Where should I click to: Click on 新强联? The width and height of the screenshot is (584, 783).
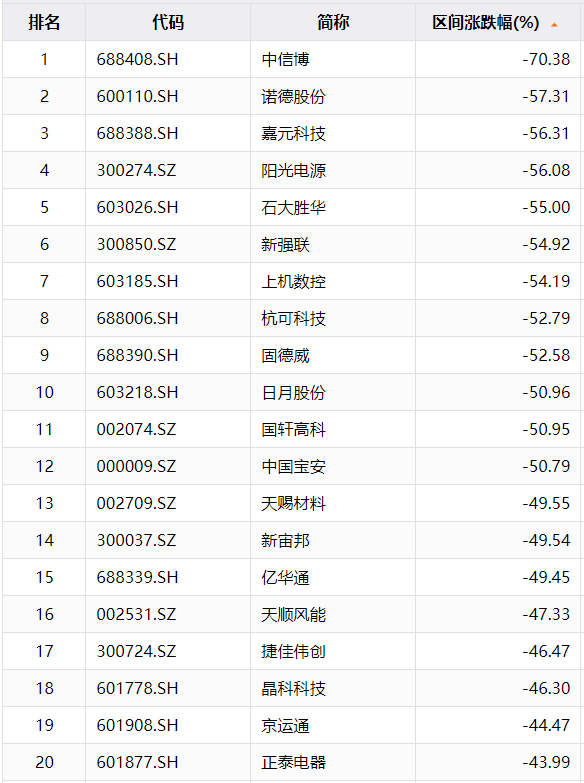click(x=286, y=244)
